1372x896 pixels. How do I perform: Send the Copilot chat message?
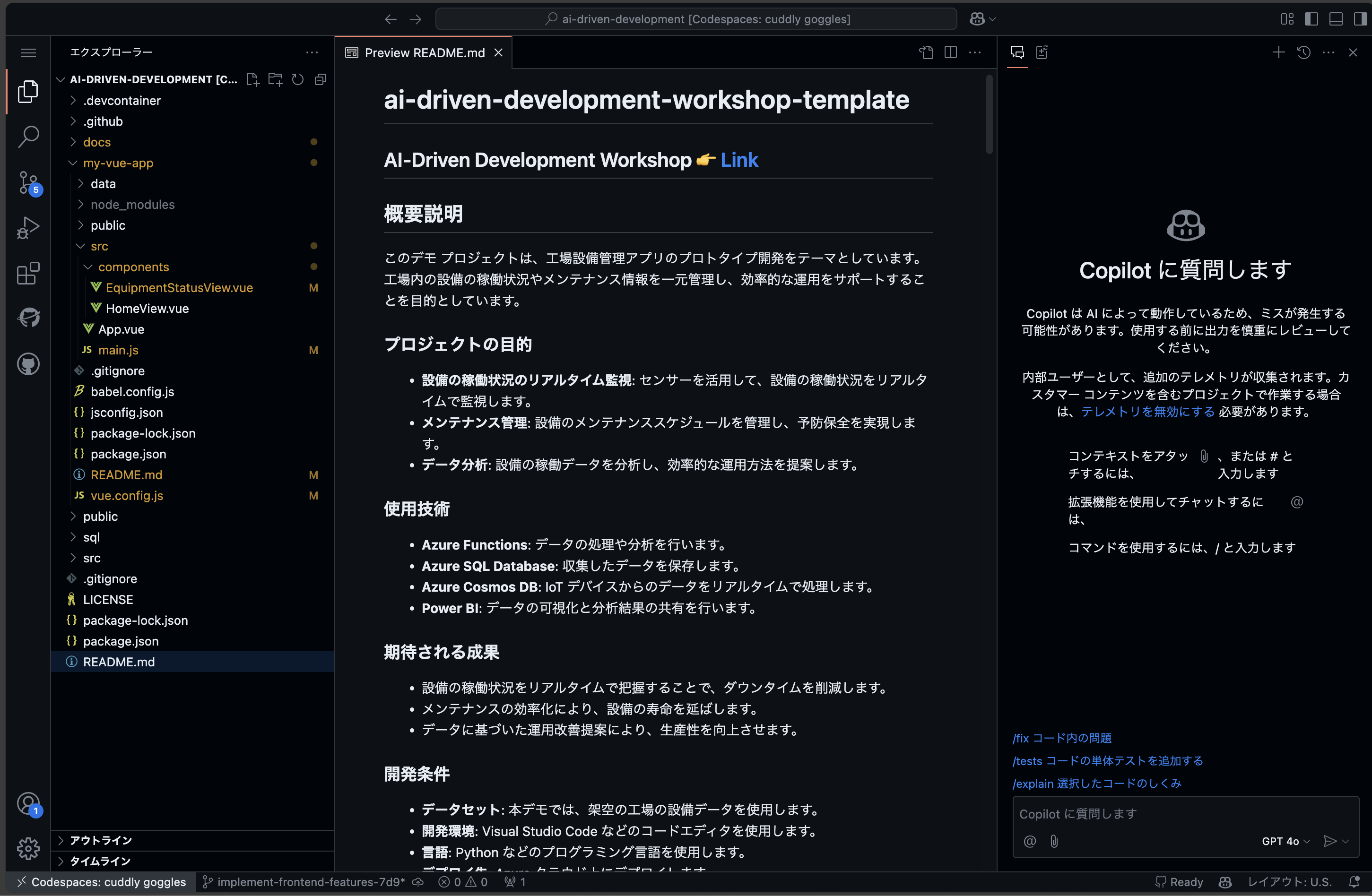pos(1329,841)
